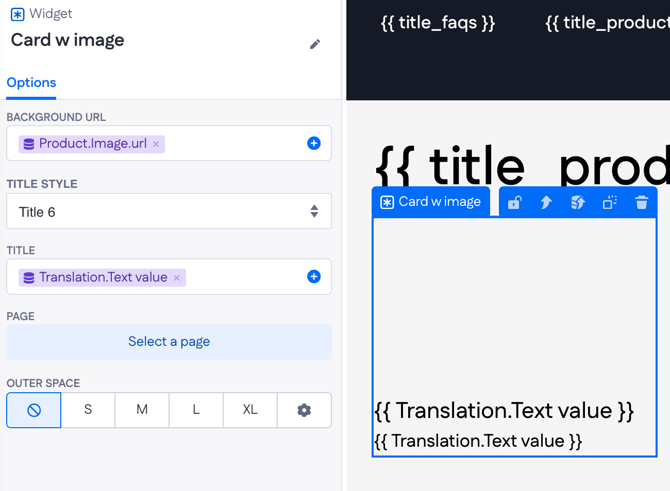Set outer space to XL
This screenshot has height=491, width=670.
(x=250, y=410)
